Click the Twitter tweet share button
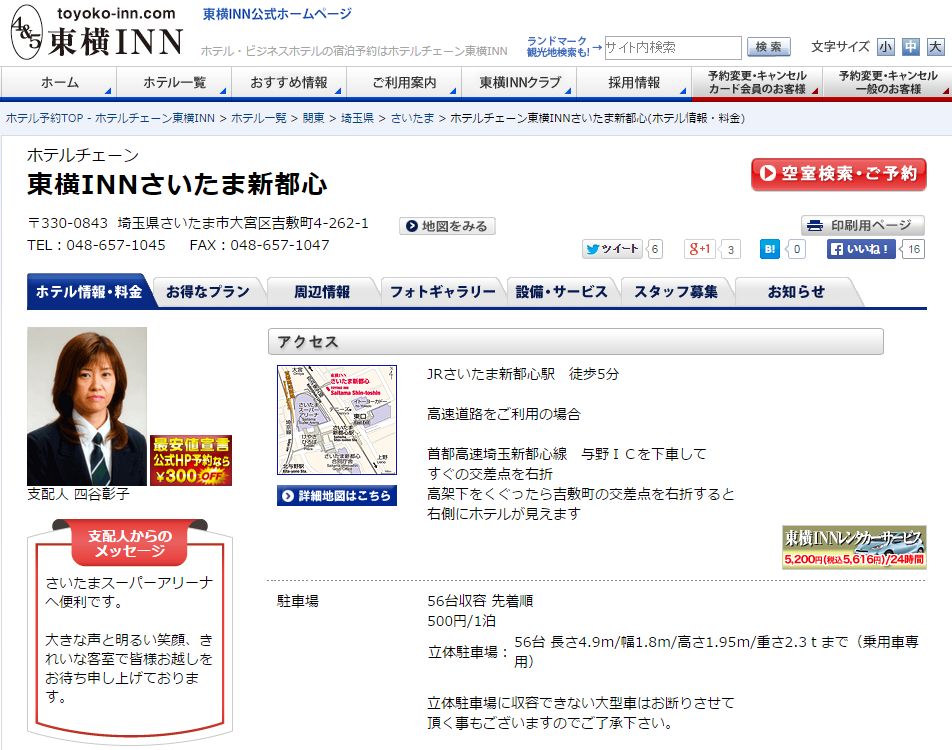This screenshot has width=952, height=750. click(x=612, y=249)
